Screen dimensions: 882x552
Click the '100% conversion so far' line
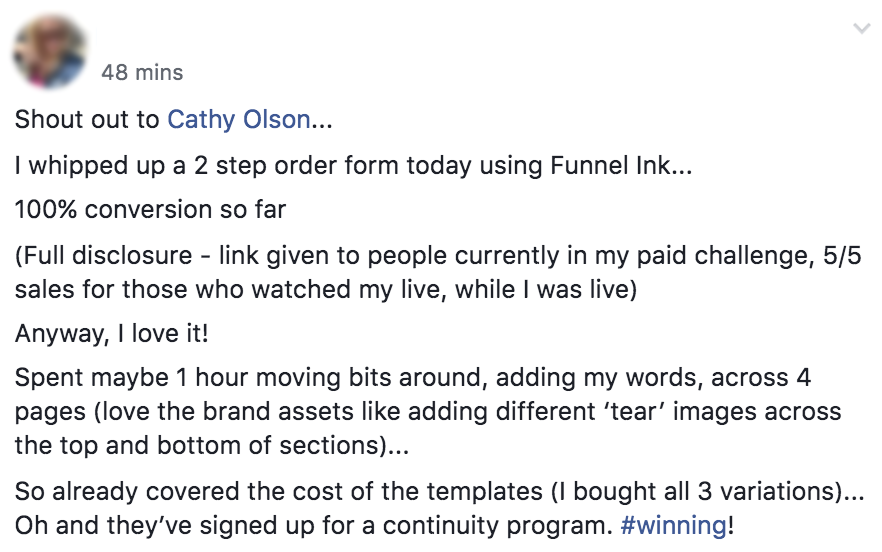point(151,210)
